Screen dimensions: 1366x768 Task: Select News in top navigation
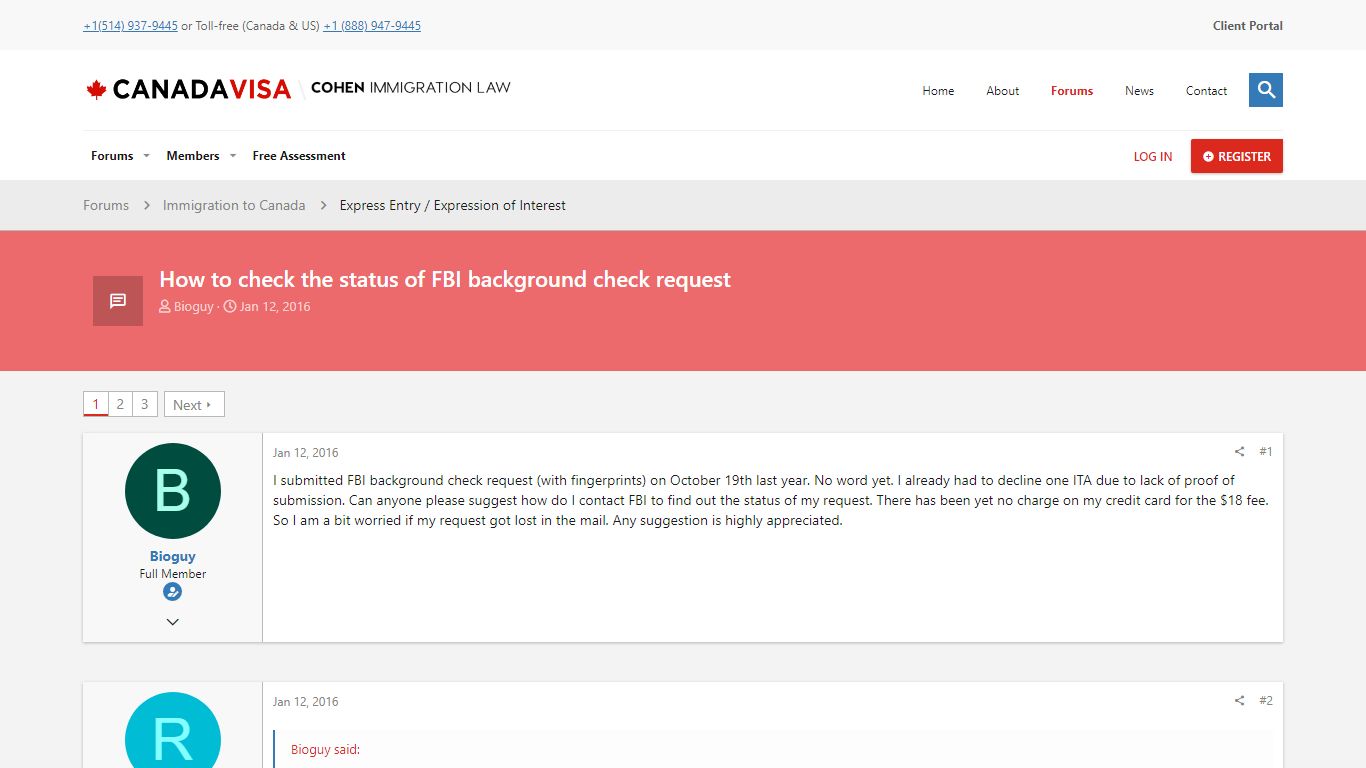click(x=1139, y=91)
